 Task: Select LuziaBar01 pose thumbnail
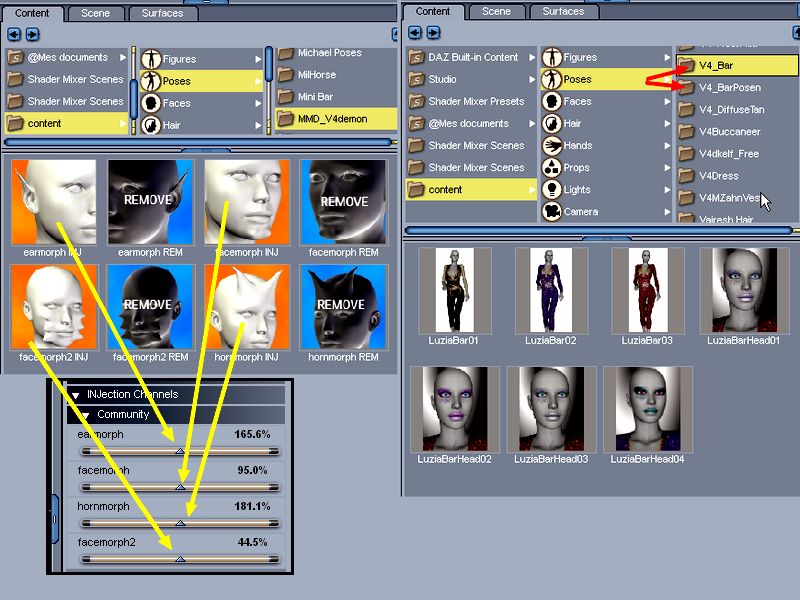(x=455, y=290)
